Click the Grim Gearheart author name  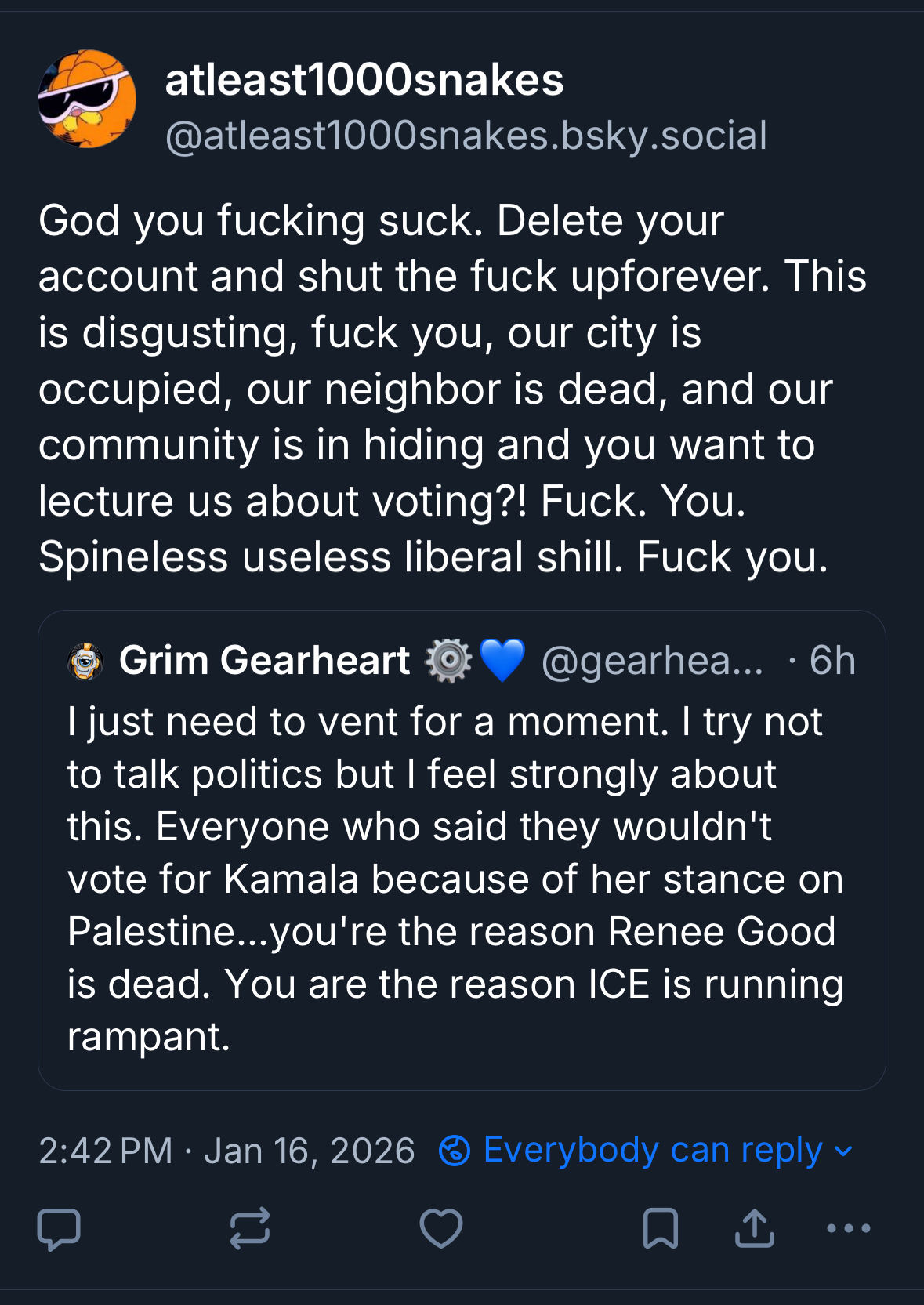point(264,661)
